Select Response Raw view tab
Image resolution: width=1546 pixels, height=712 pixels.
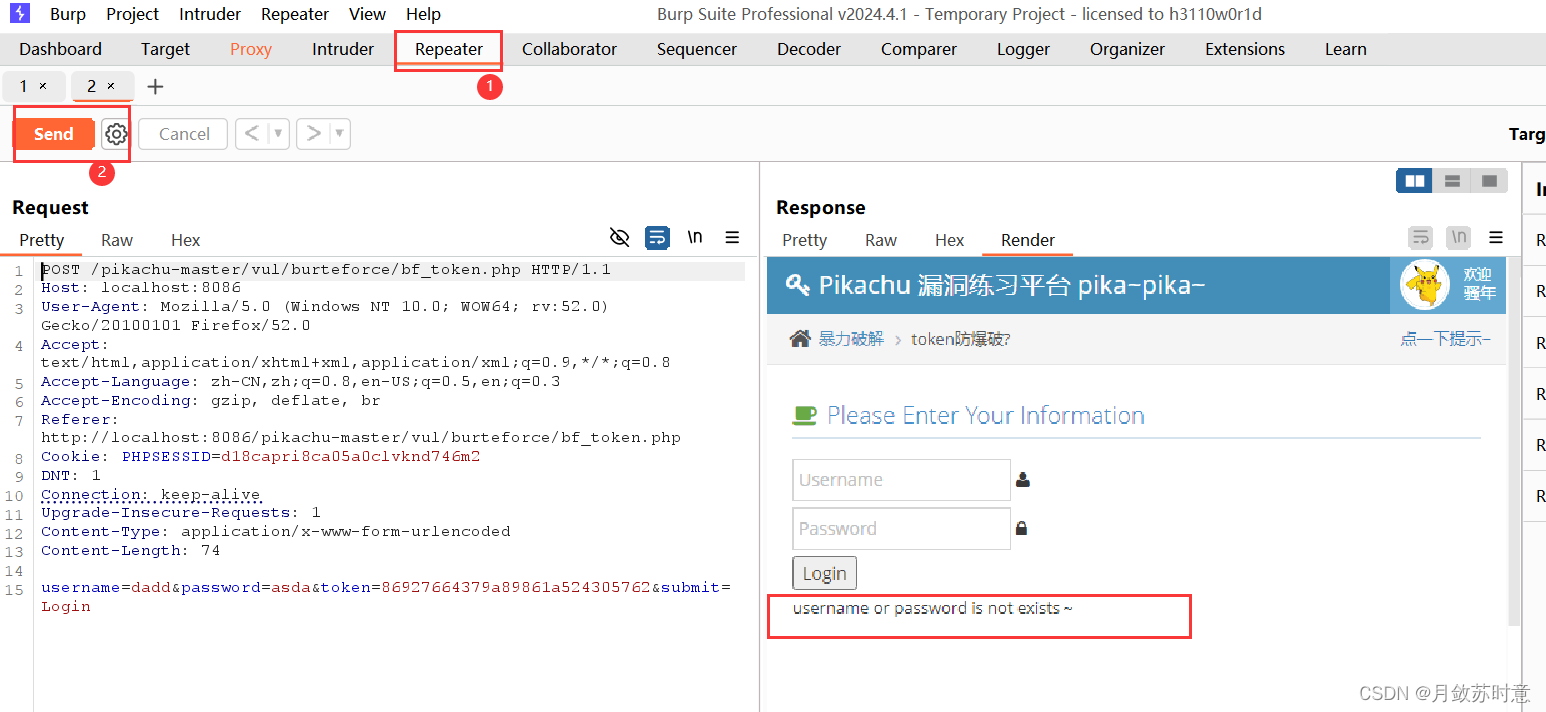click(881, 240)
